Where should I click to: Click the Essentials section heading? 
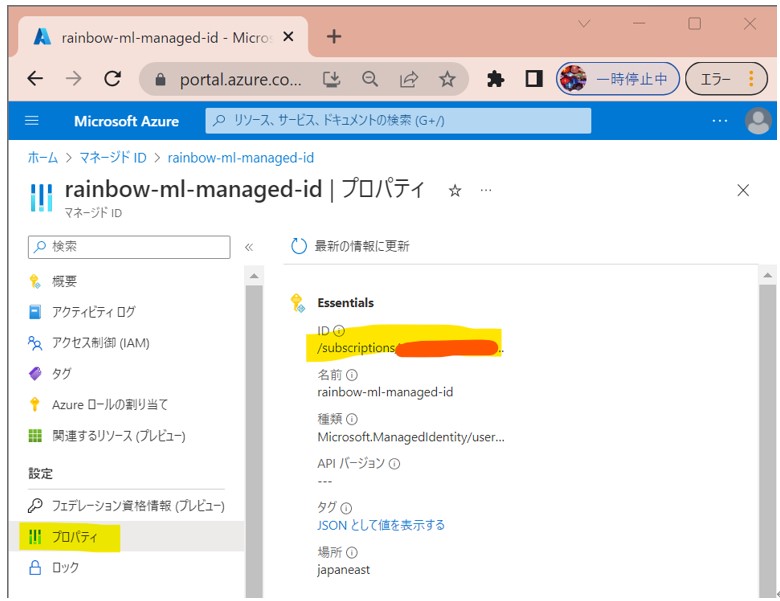pos(345,302)
